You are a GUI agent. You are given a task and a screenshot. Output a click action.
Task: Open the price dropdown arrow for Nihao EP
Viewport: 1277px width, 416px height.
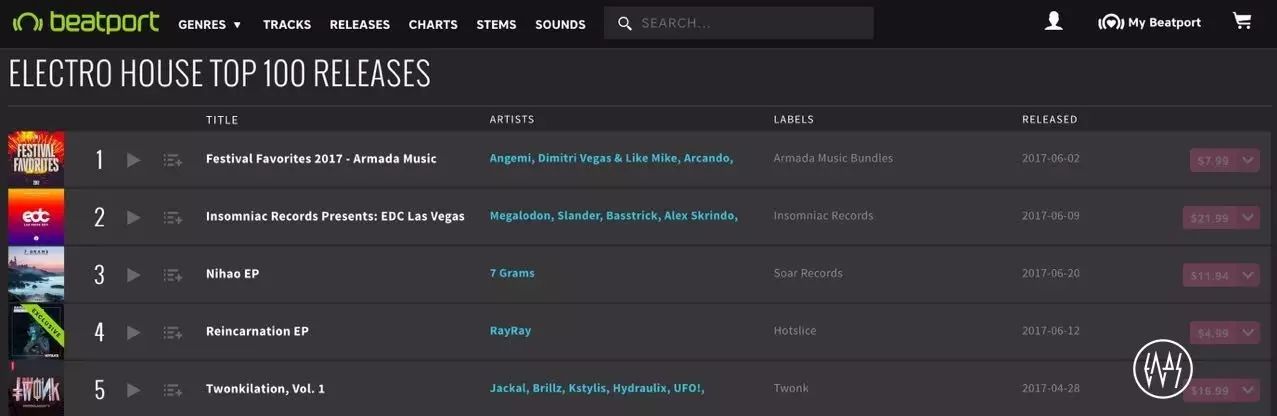click(x=1248, y=275)
